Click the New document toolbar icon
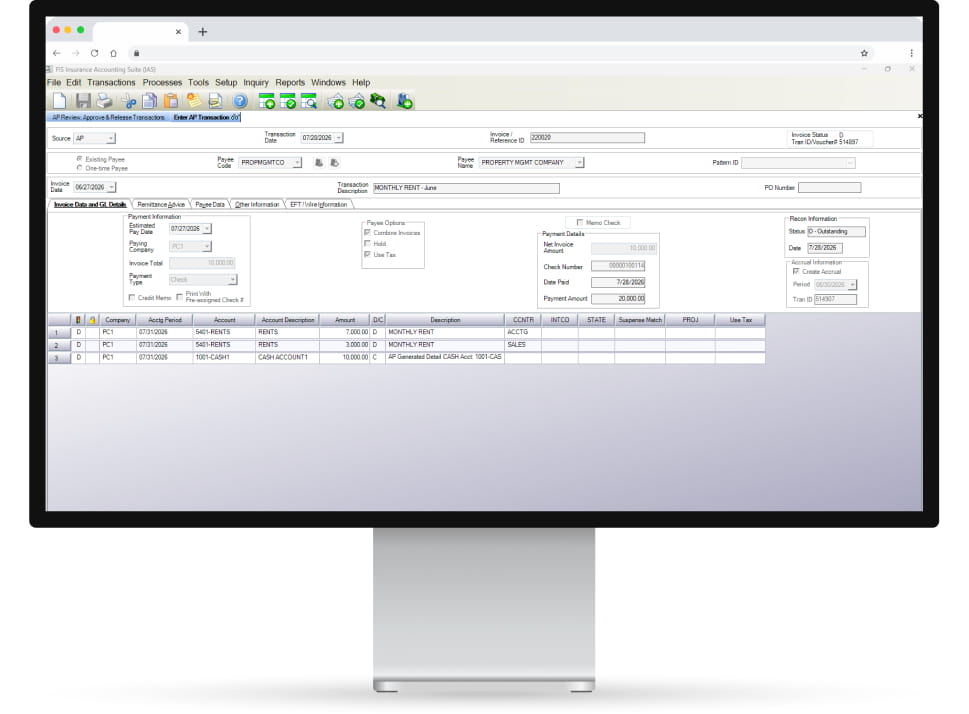Screen dimensions: 969x714 [x=59, y=101]
